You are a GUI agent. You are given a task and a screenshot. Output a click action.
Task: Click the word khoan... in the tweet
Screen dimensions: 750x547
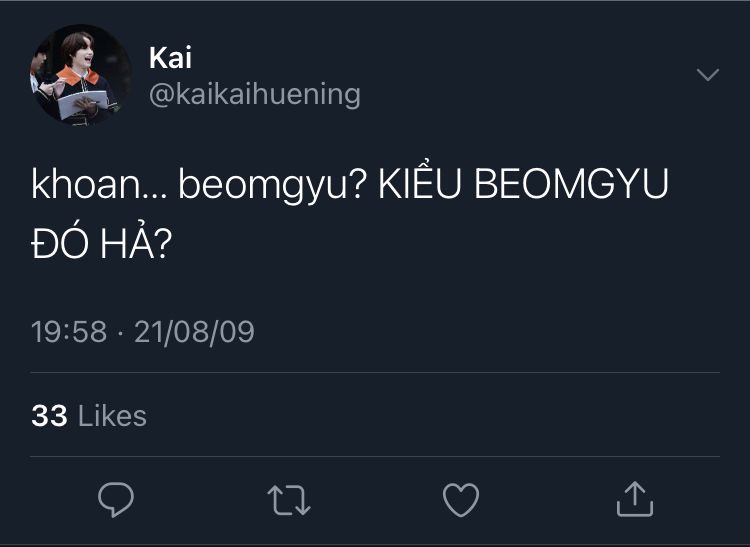pyautogui.click(x=98, y=187)
